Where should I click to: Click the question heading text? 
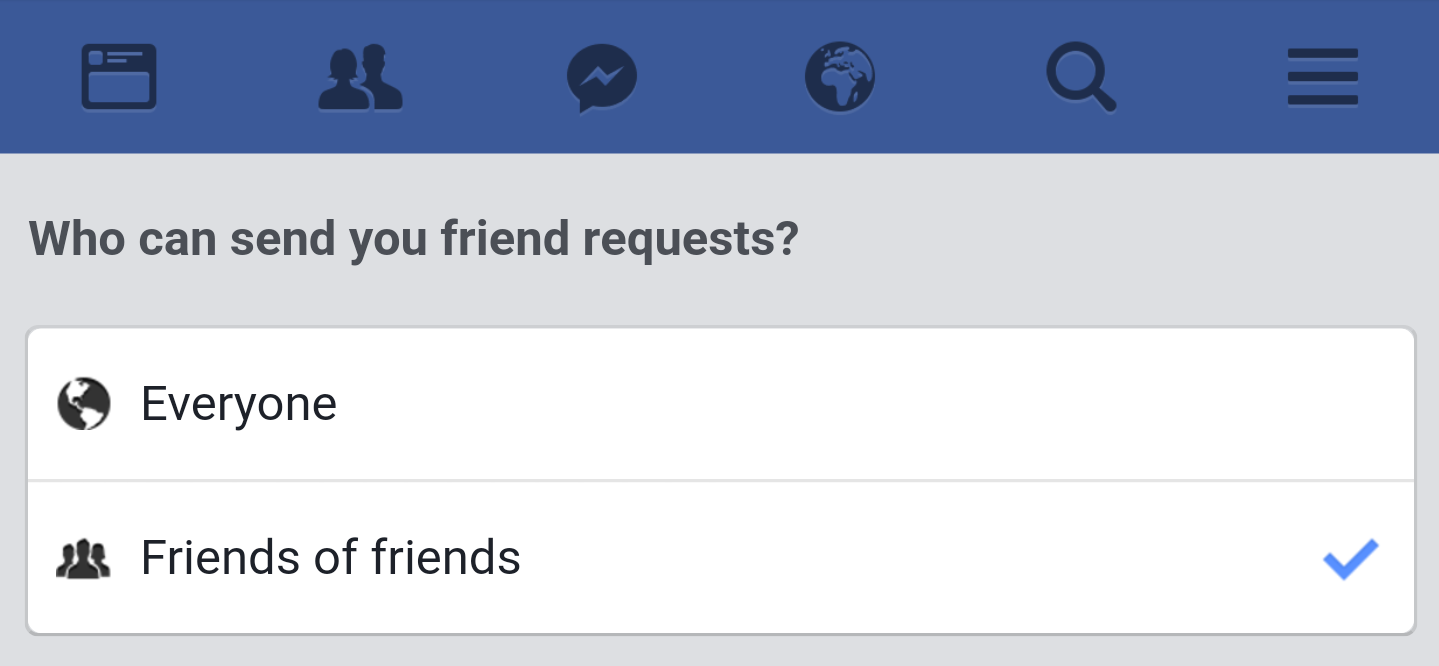click(414, 238)
